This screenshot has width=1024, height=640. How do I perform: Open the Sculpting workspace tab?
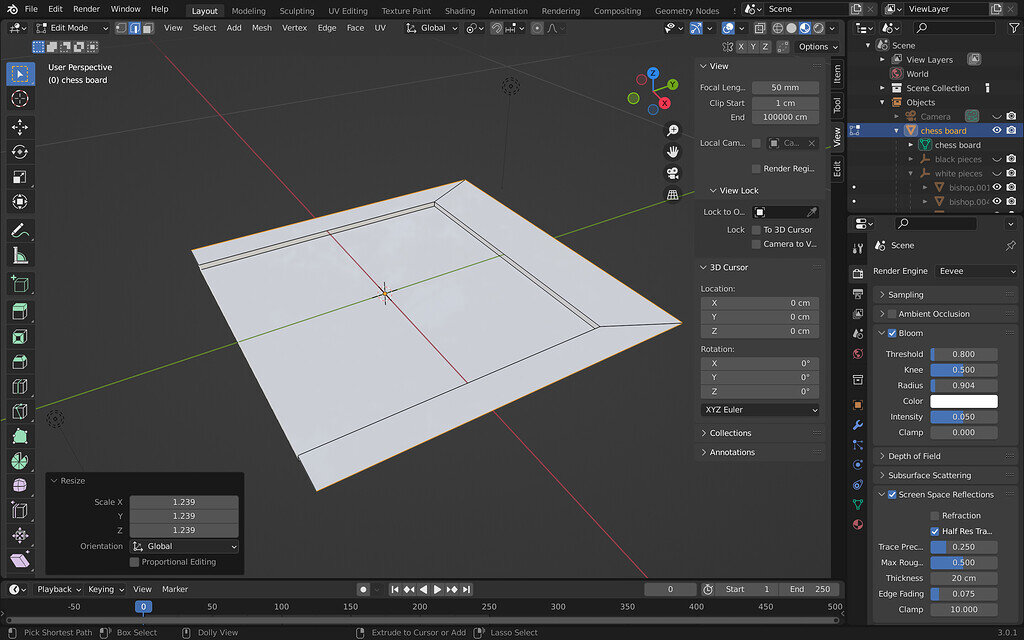coord(296,11)
